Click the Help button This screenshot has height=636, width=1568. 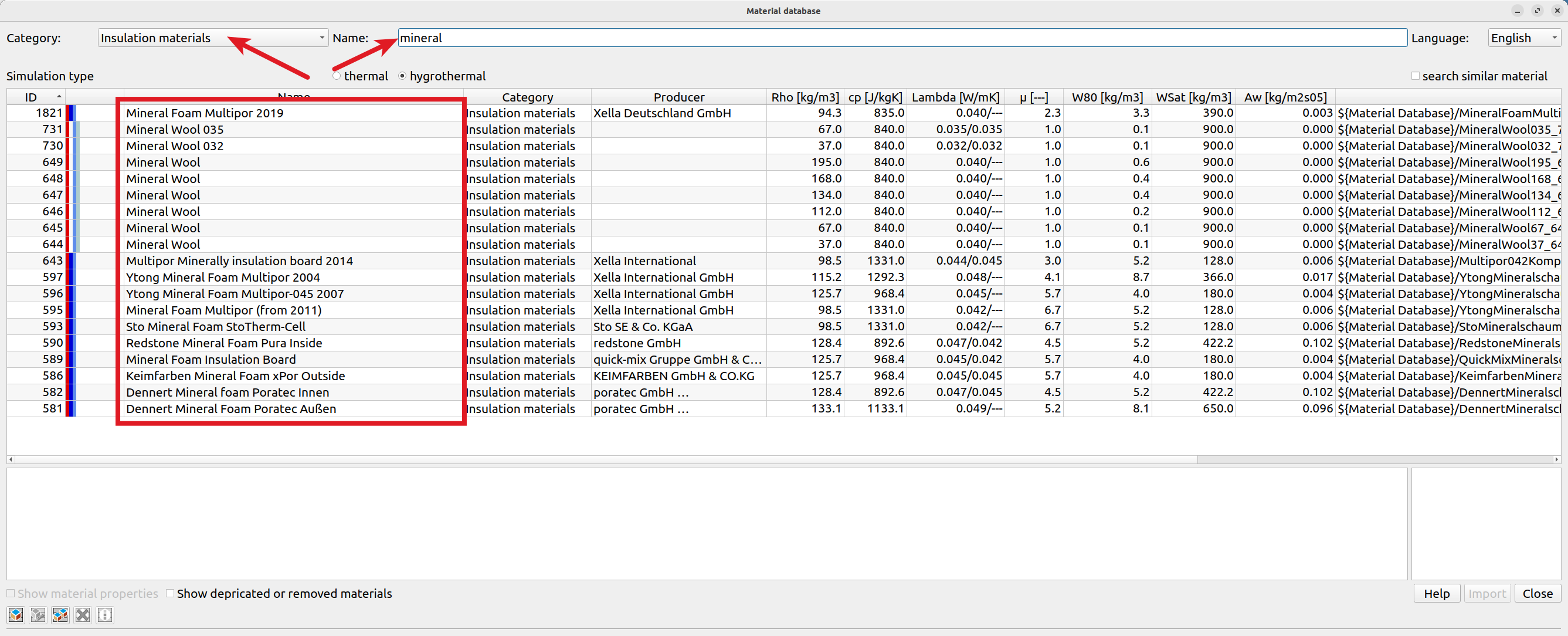pyautogui.click(x=1437, y=593)
